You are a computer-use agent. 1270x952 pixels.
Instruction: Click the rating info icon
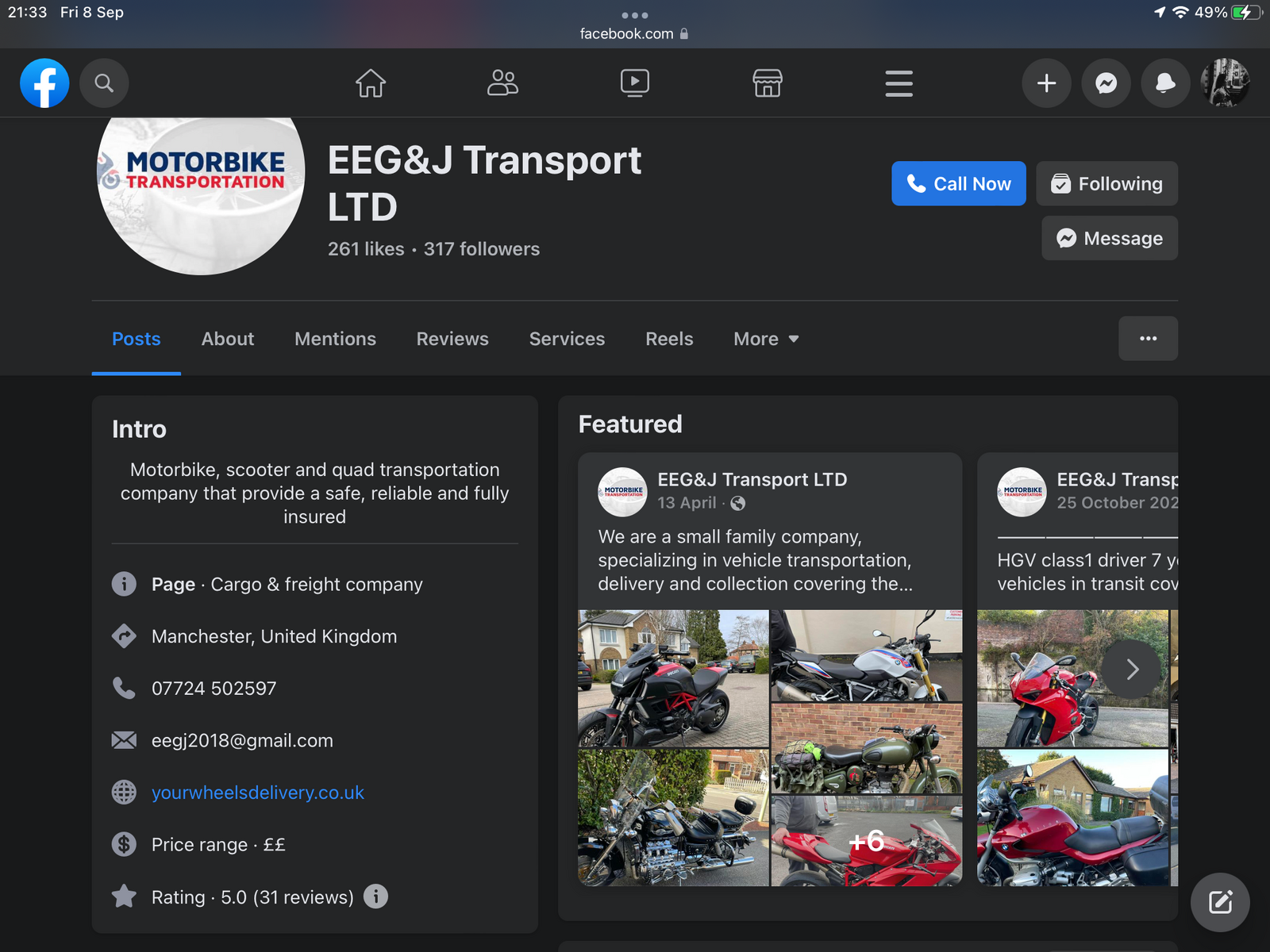pos(375,896)
